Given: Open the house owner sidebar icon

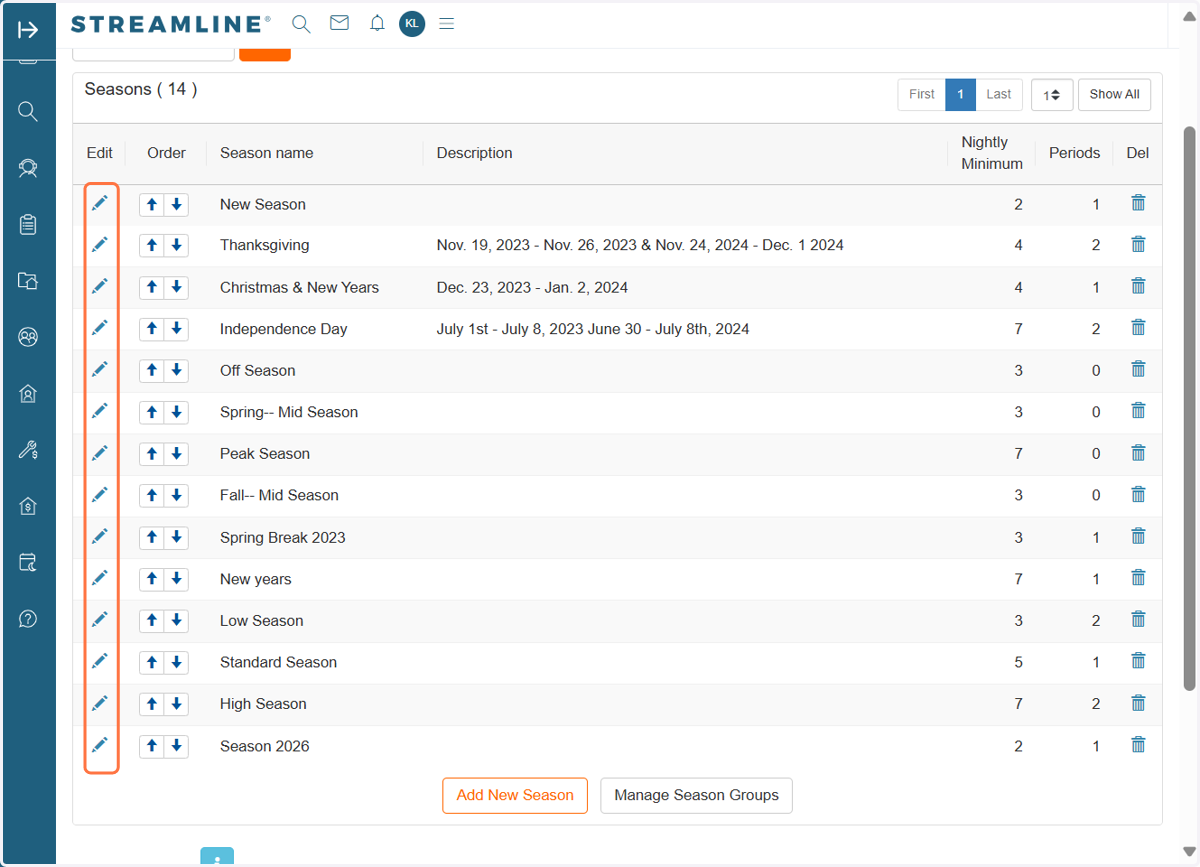Looking at the screenshot, I should 28,394.
